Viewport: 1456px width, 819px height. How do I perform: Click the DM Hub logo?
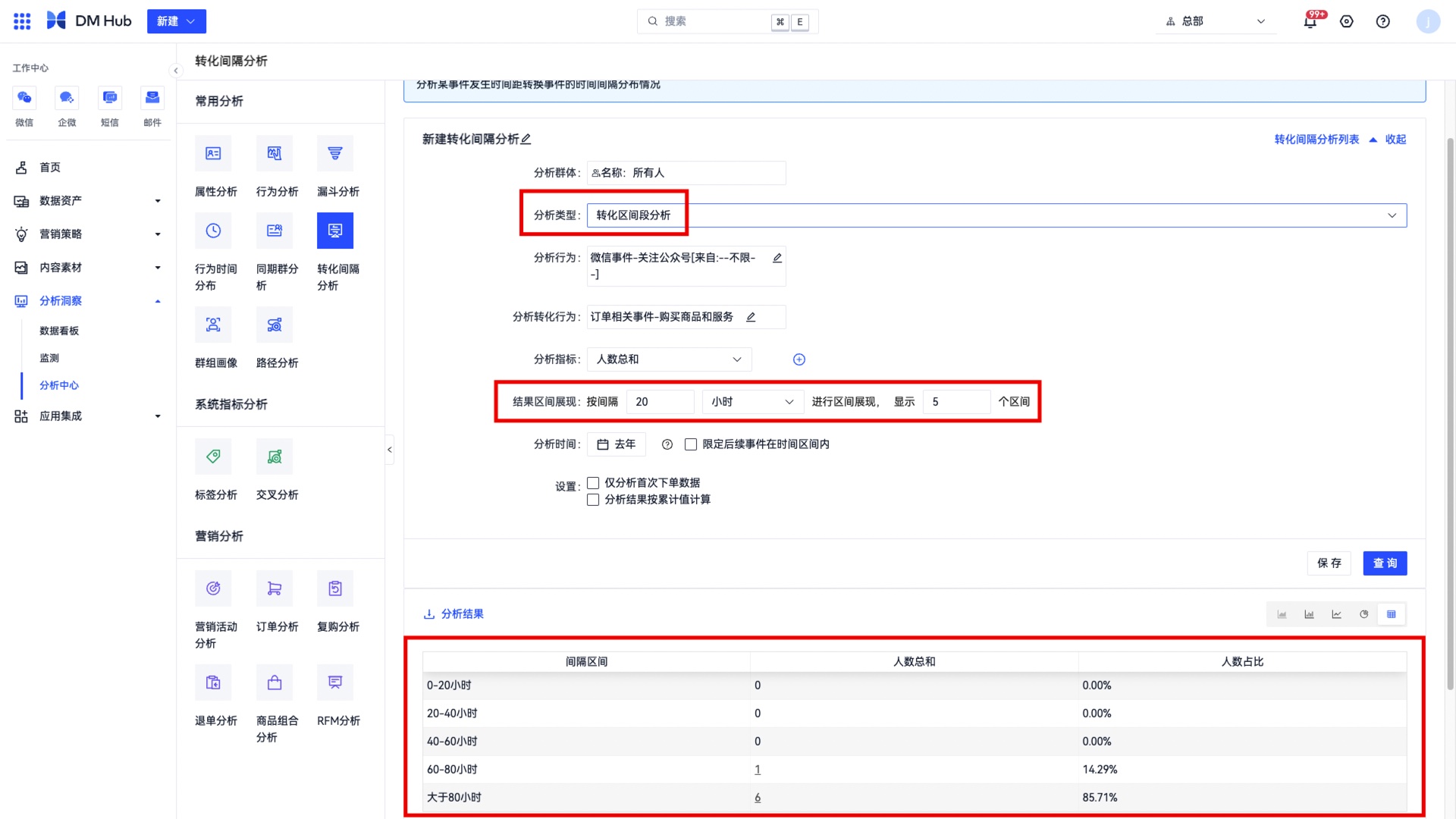point(89,21)
